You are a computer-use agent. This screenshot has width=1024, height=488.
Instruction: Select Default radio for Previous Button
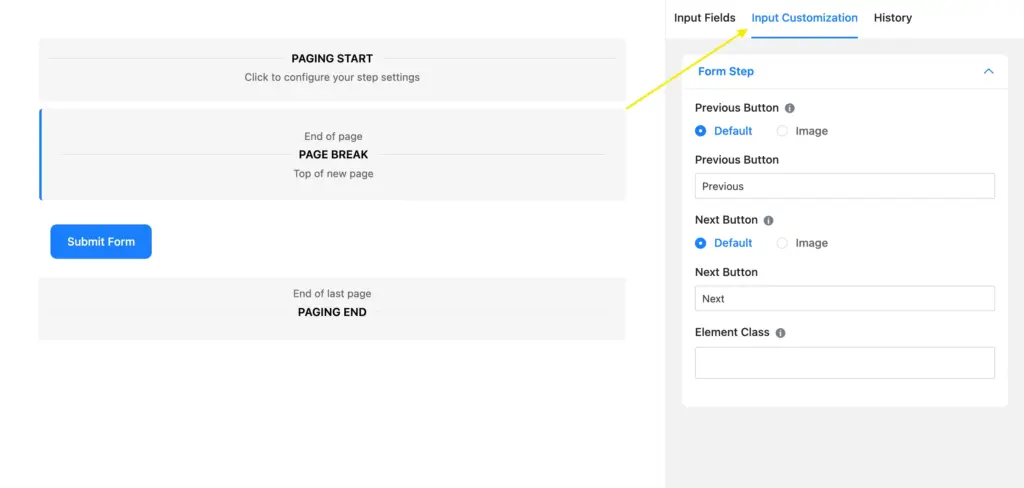click(701, 131)
